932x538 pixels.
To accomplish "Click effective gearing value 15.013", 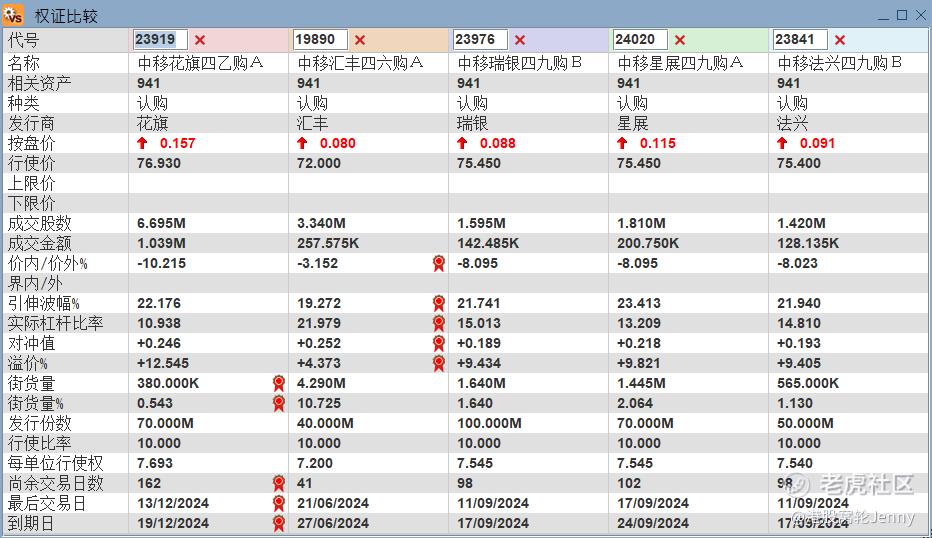I will click(x=478, y=323).
